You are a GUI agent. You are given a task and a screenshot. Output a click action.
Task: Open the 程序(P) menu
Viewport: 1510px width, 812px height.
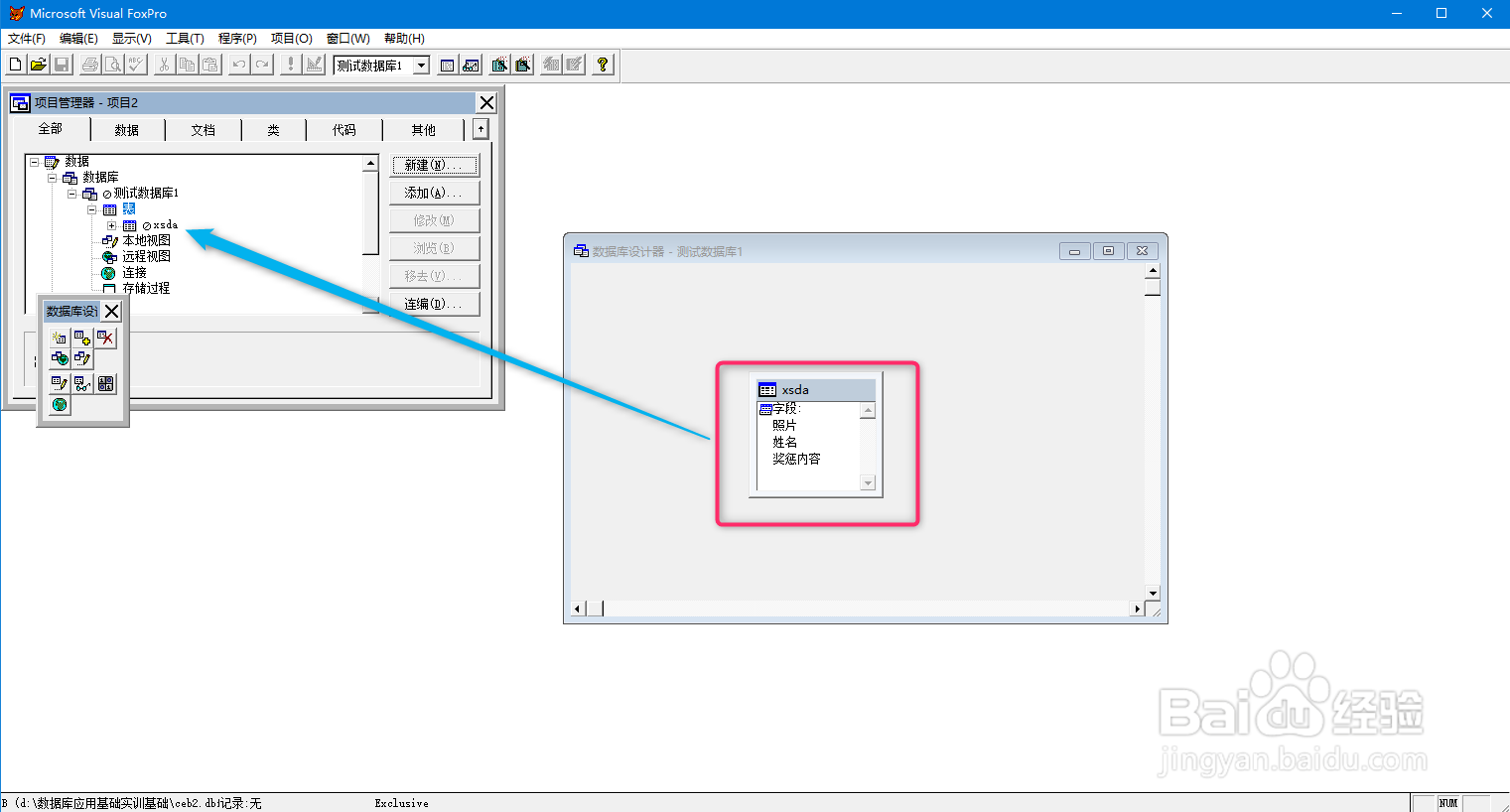237,39
